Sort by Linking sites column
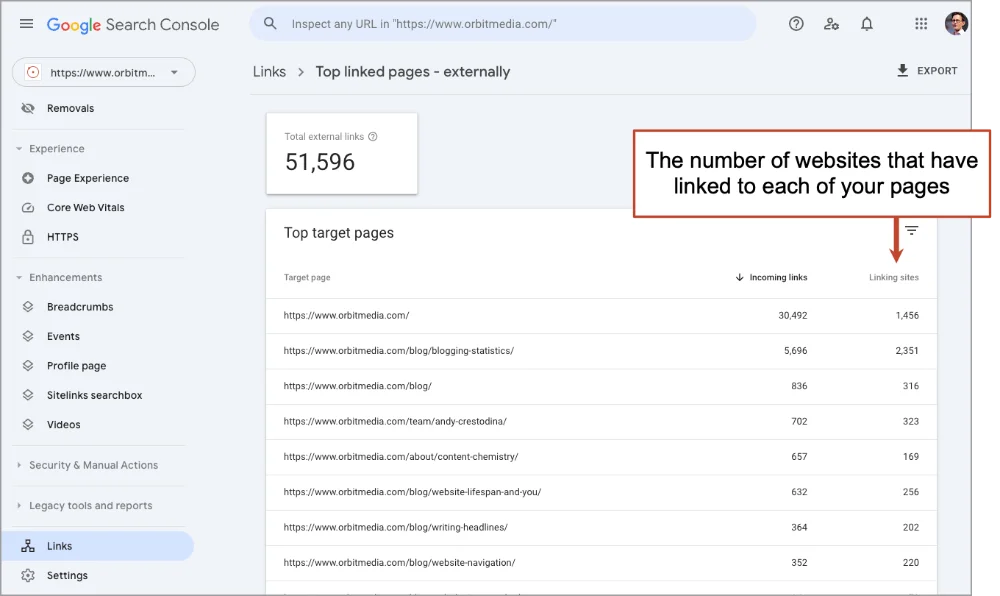This screenshot has height=596, width=1000. pos(893,277)
